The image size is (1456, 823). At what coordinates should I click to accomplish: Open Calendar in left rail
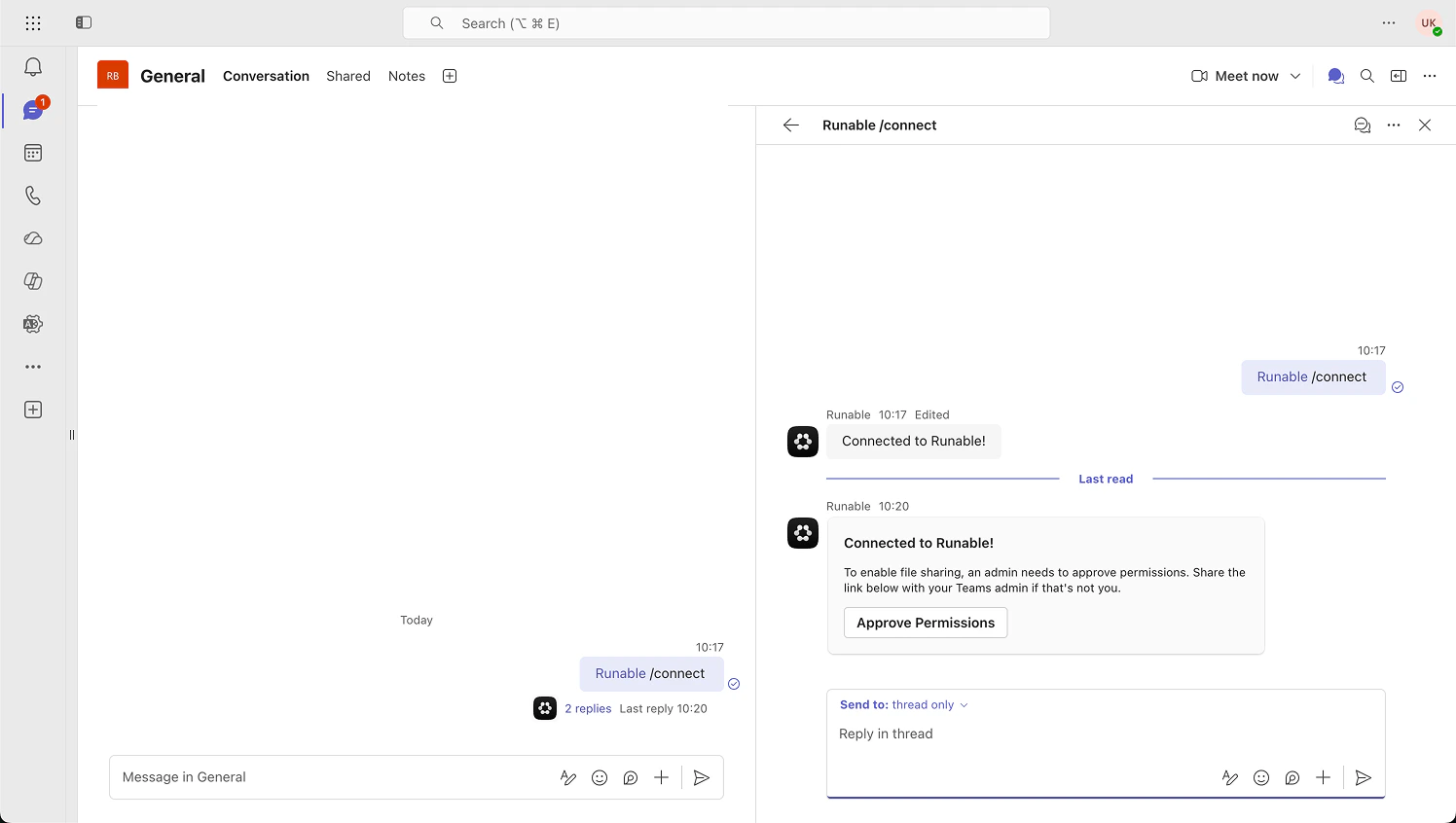(x=33, y=153)
